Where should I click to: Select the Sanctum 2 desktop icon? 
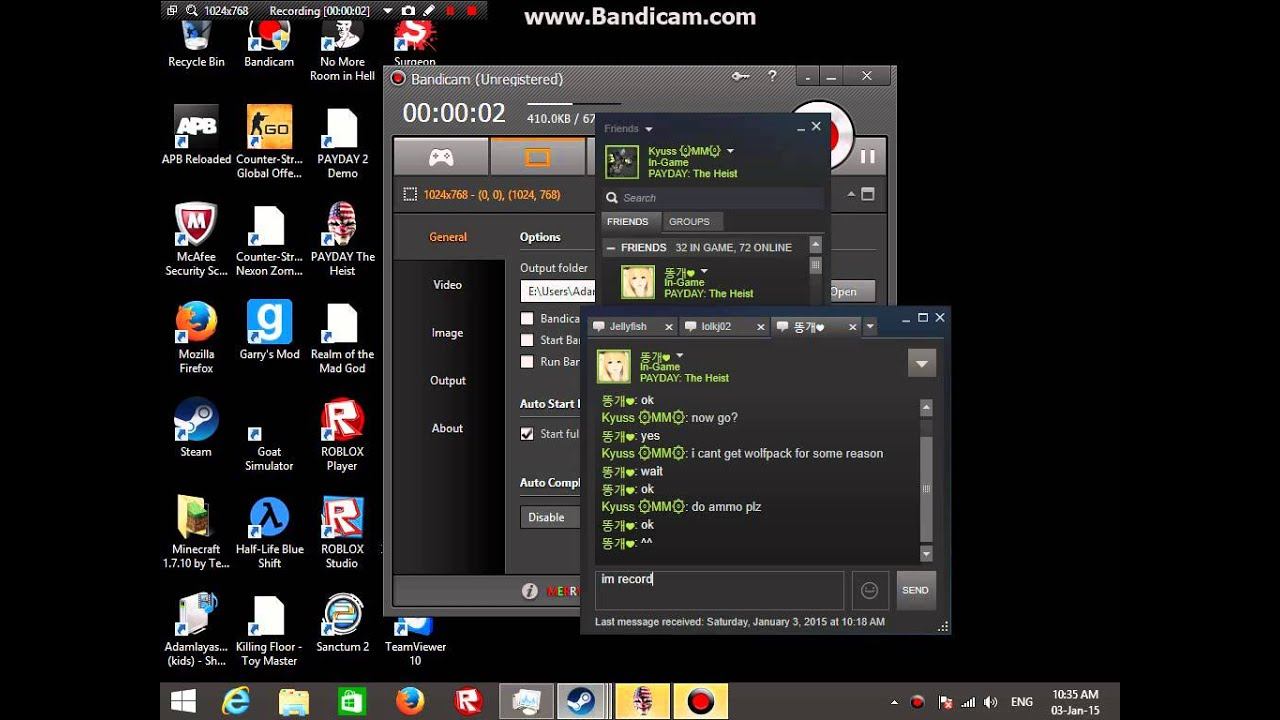point(342,623)
